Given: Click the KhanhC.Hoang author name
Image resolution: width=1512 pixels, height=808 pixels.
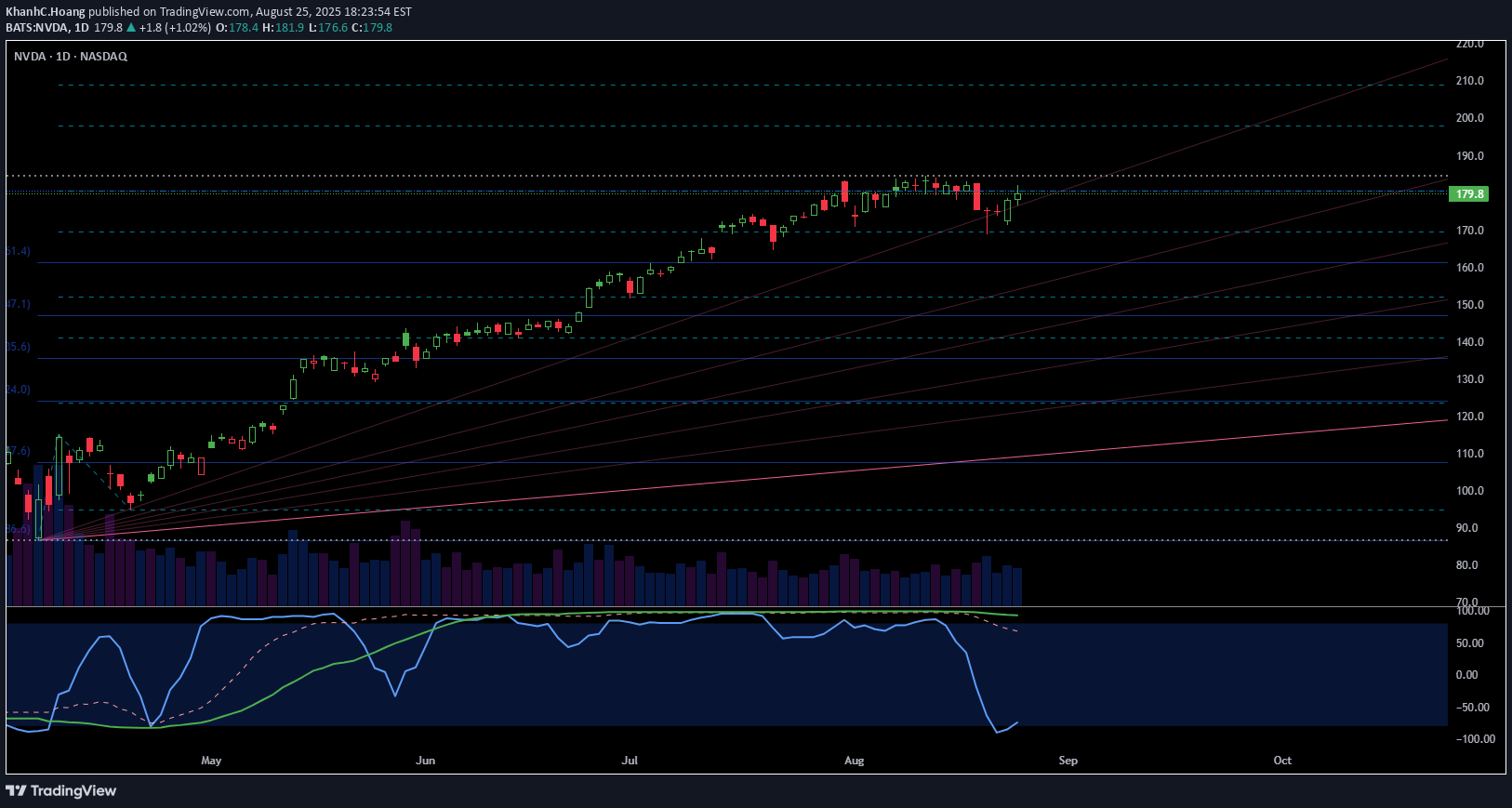Looking at the screenshot, I should [x=46, y=12].
